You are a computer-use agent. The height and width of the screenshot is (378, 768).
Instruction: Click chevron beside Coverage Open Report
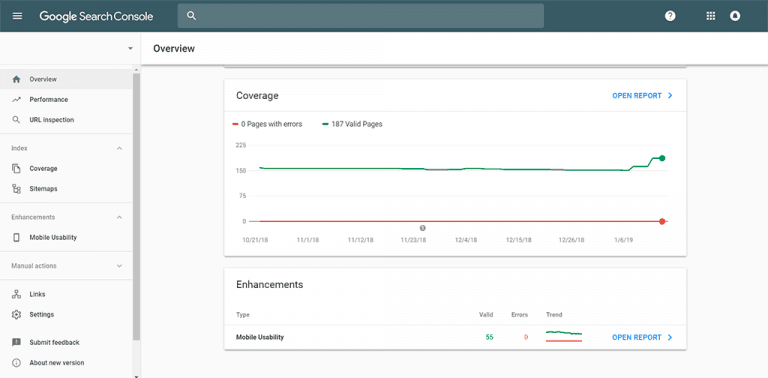coord(670,96)
